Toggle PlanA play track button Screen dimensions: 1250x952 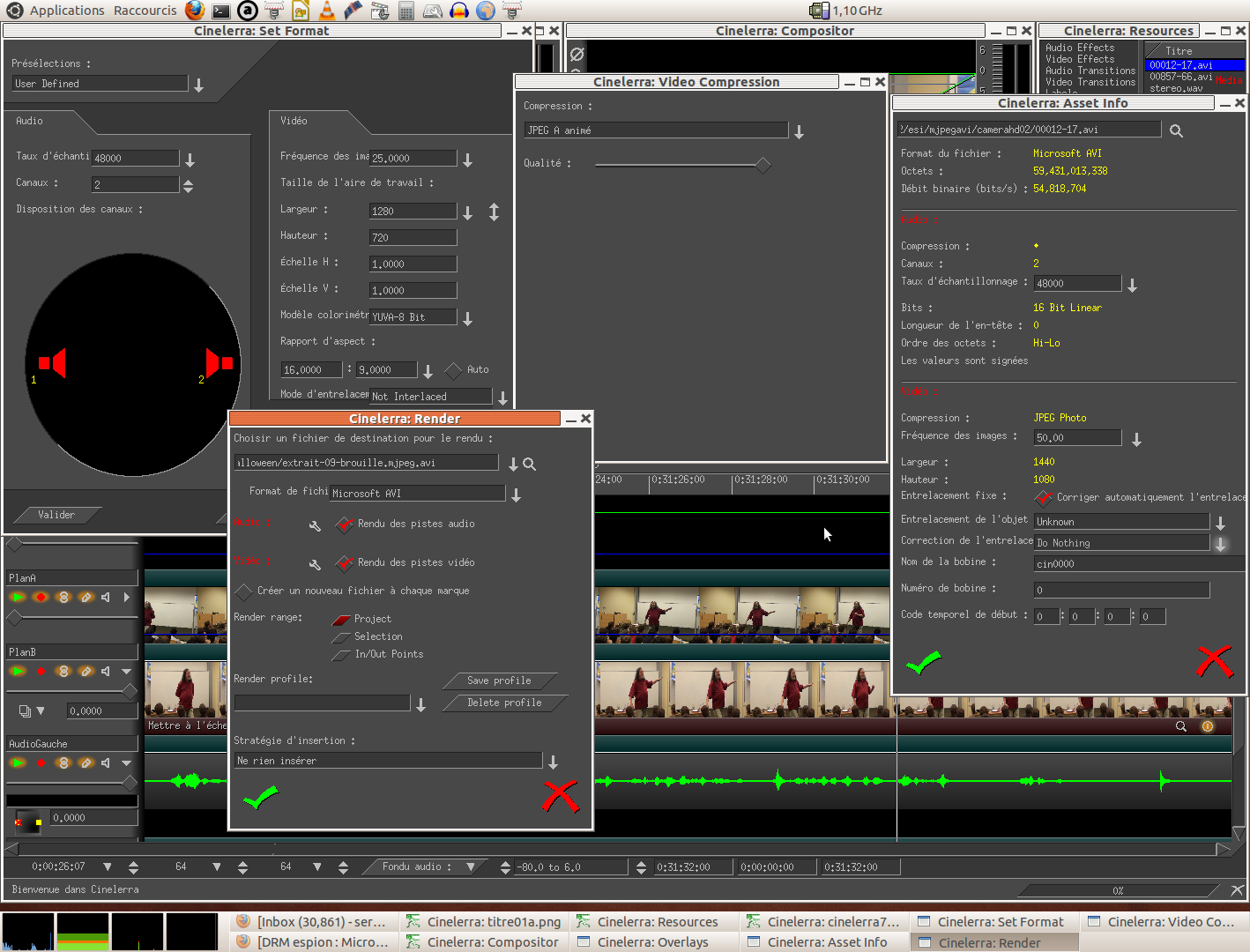17,597
